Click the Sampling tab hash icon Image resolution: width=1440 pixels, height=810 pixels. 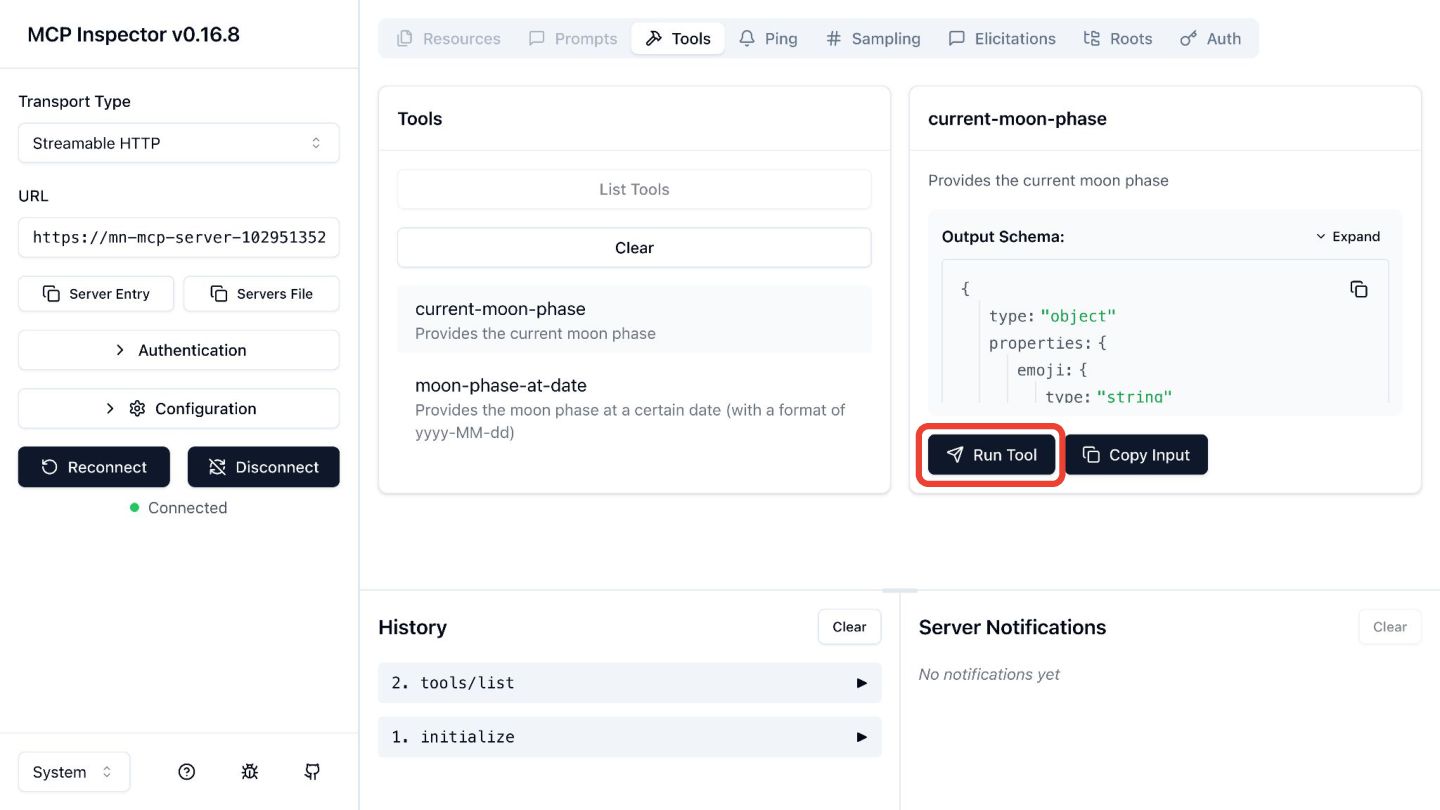tap(833, 39)
